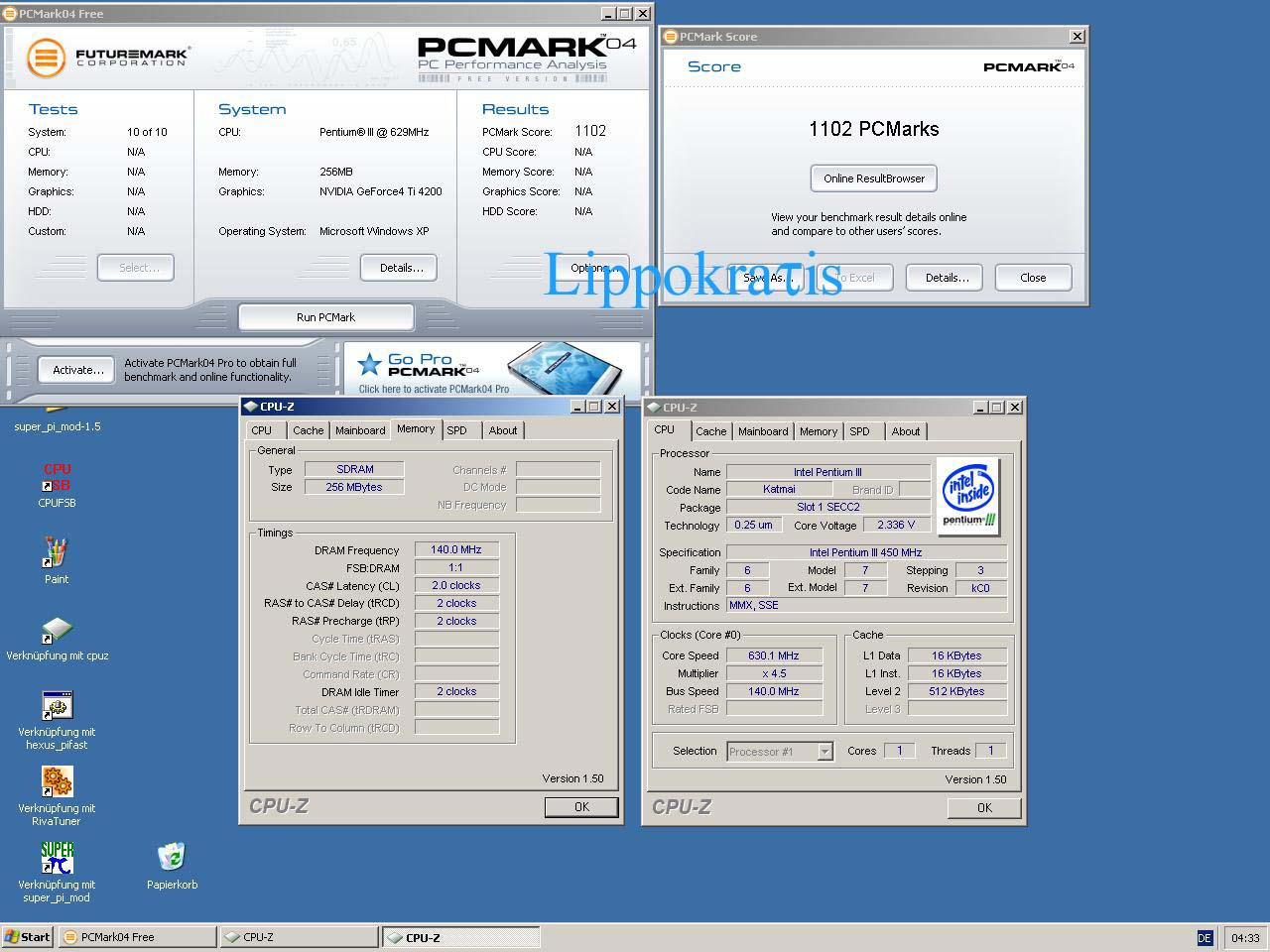Open the Papierkorb recycle bin
The width and height of the screenshot is (1270, 952).
[172, 857]
